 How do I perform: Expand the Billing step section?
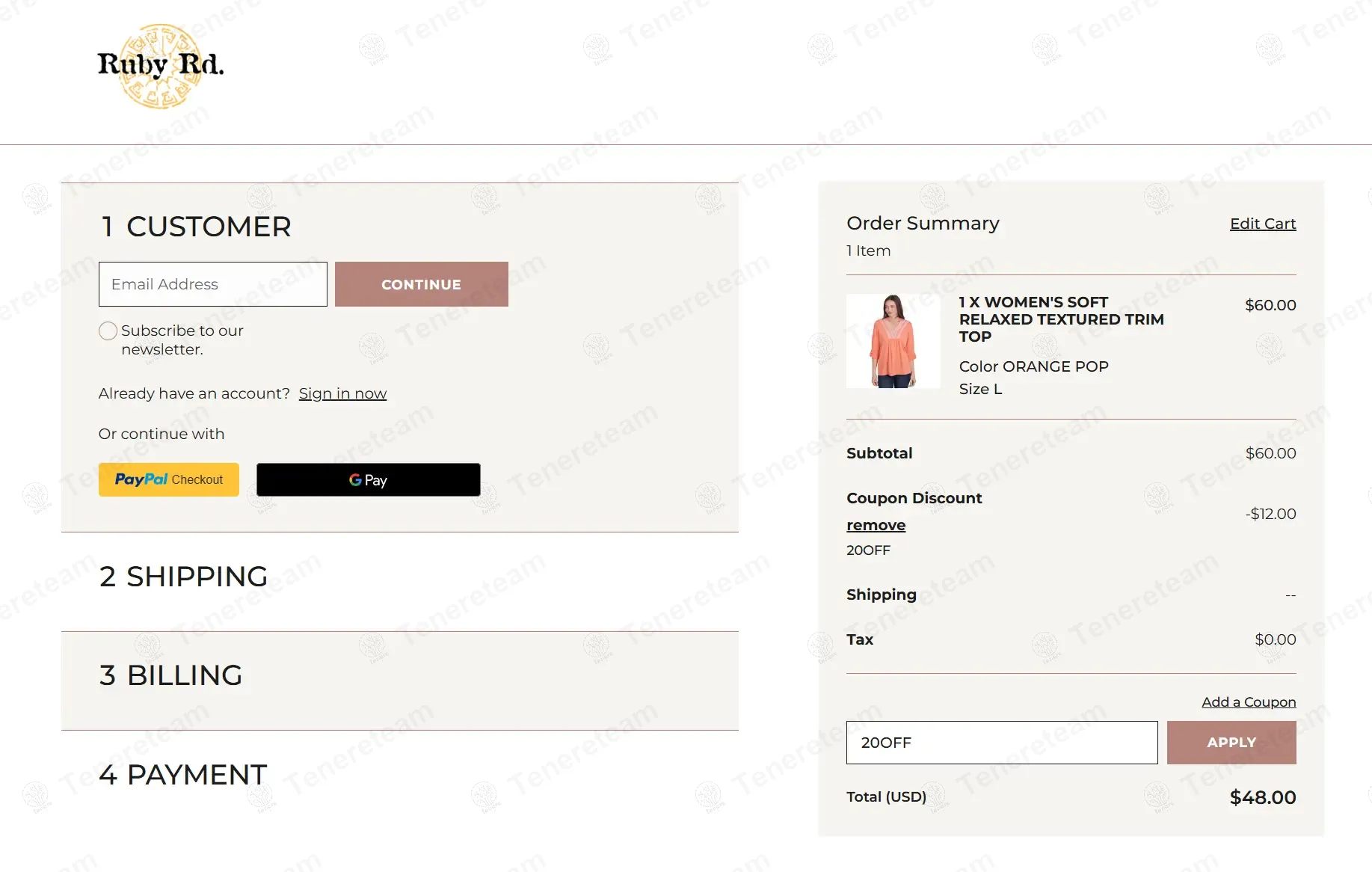click(x=170, y=675)
